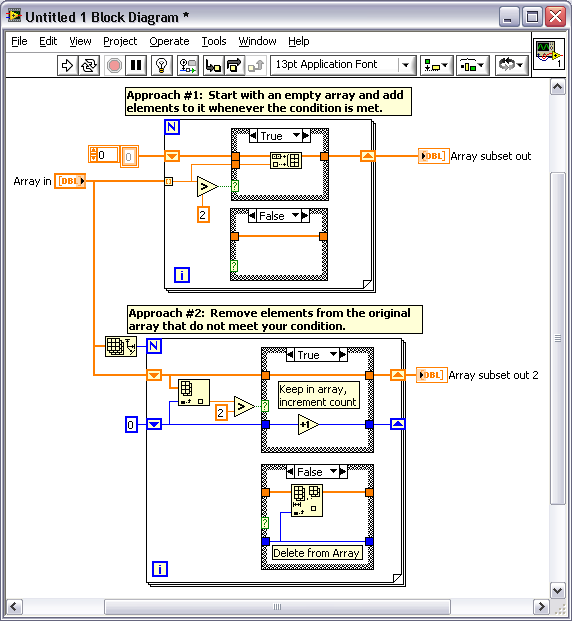Open the Tools menu

tap(214, 41)
